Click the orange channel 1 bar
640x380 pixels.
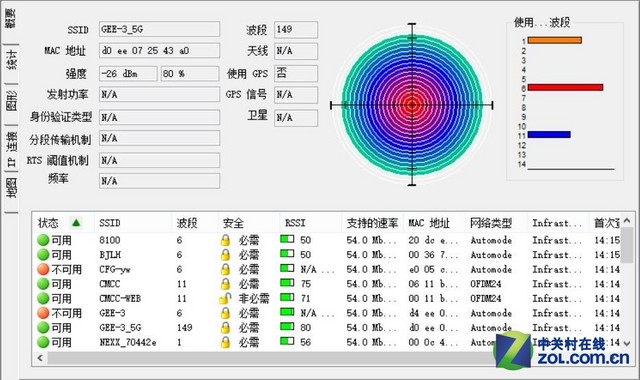(x=555, y=40)
